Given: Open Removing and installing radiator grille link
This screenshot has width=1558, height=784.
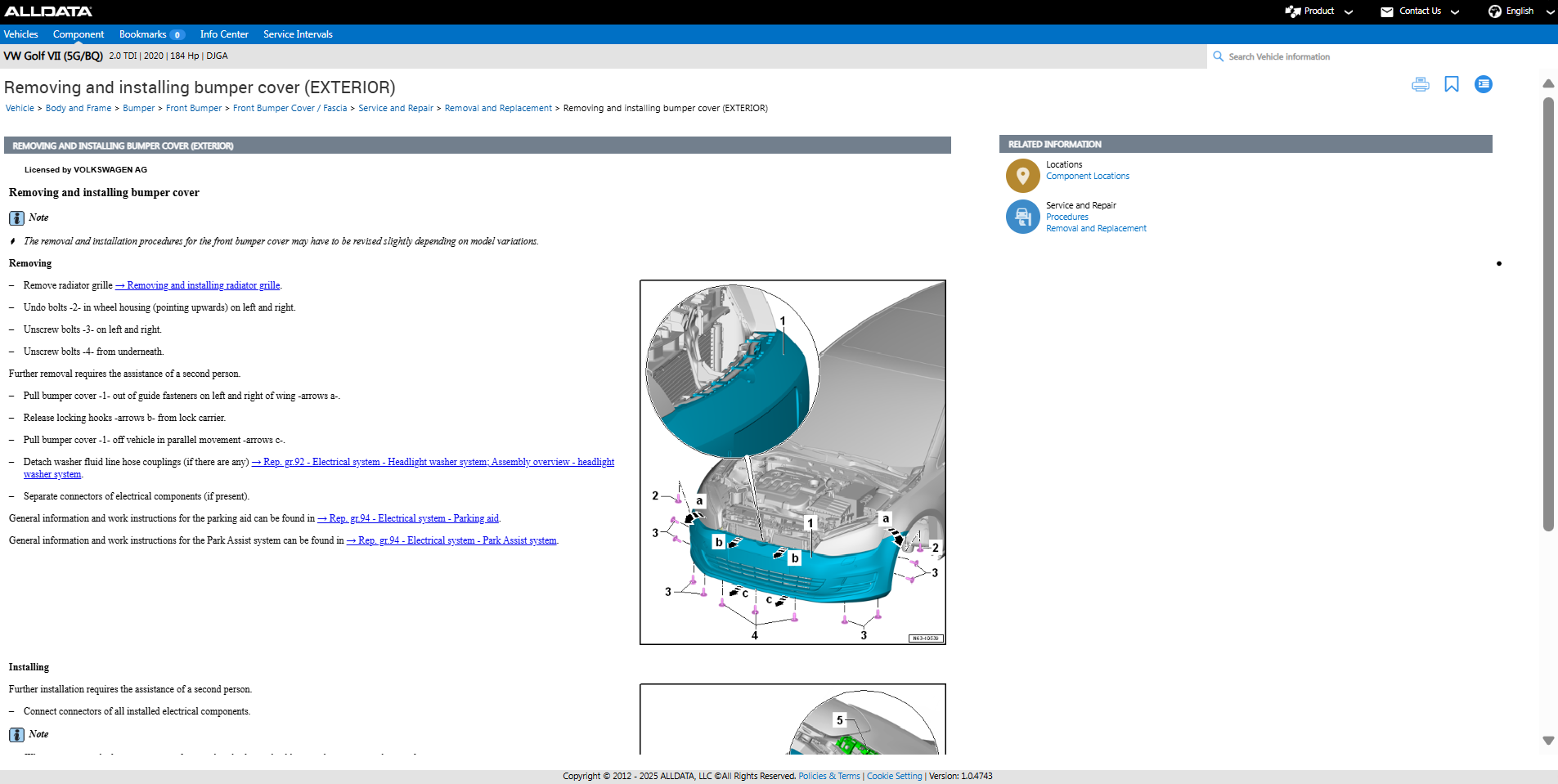Looking at the screenshot, I should click(198, 285).
